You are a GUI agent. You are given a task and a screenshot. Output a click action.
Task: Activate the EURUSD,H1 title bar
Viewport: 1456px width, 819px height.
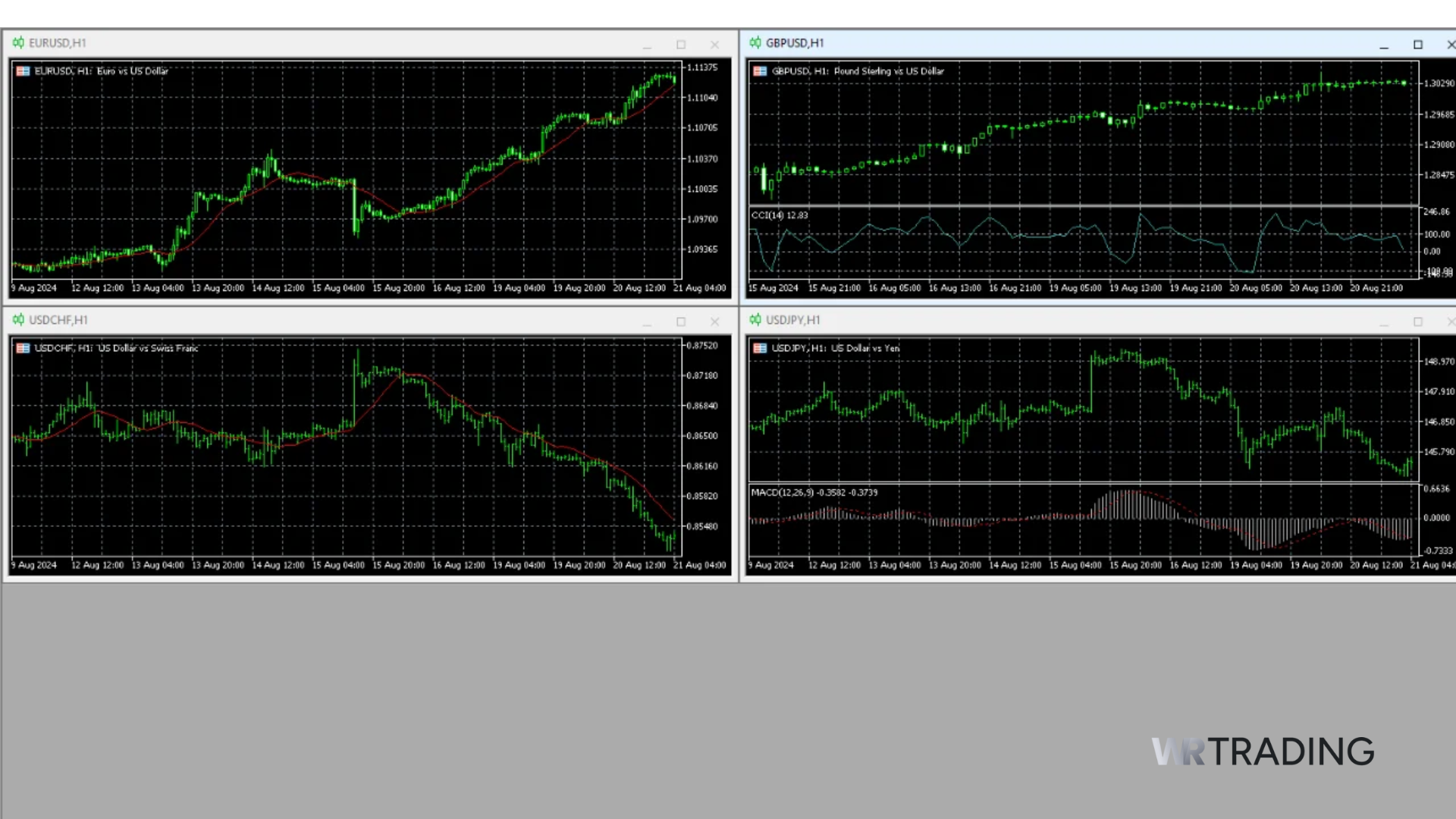click(x=370, y=44)
